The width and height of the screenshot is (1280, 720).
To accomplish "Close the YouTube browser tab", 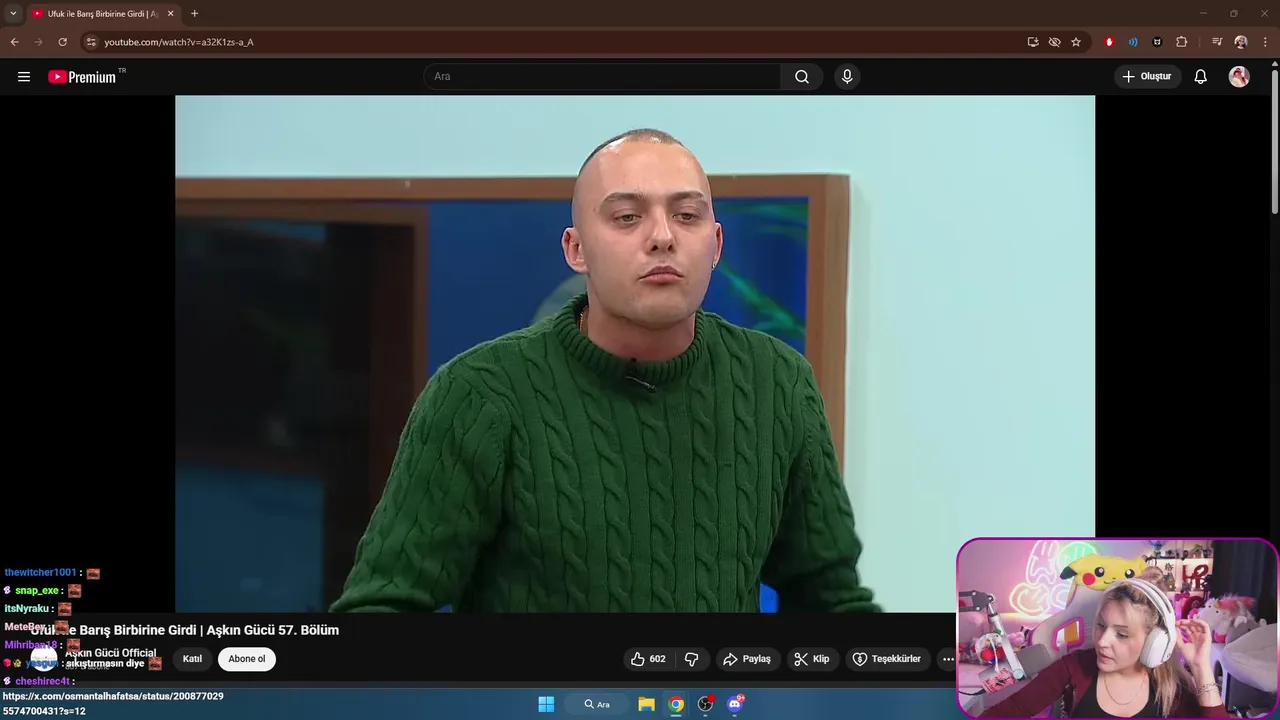I will pos(171,13).
